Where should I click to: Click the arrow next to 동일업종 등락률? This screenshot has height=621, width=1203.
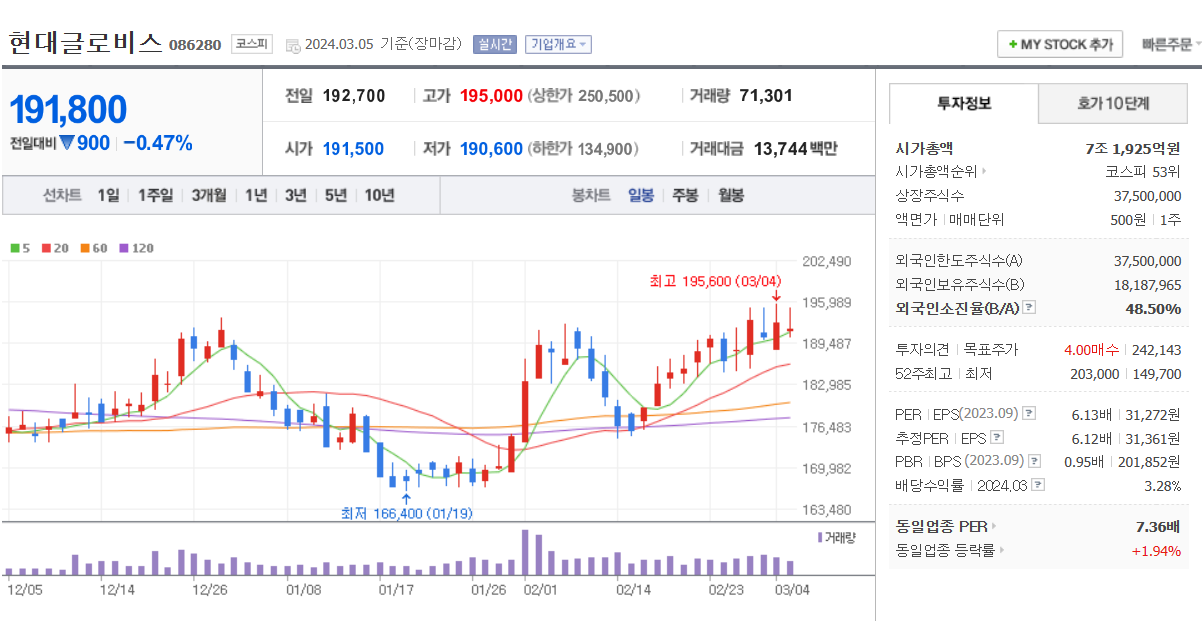1001,550
